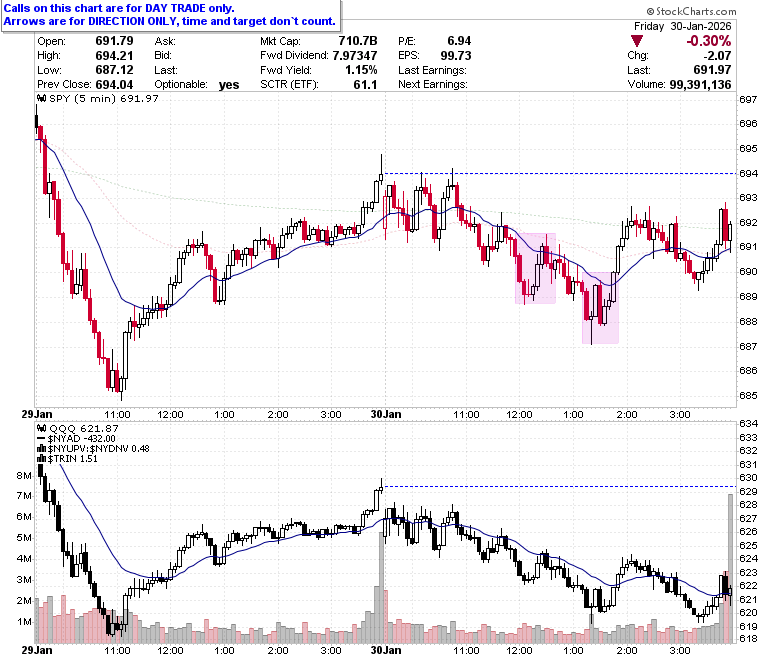The width and height of the screenshot is (780, 659).
Task: Click the StockCharts.com copyright logo
Action: 691,11
